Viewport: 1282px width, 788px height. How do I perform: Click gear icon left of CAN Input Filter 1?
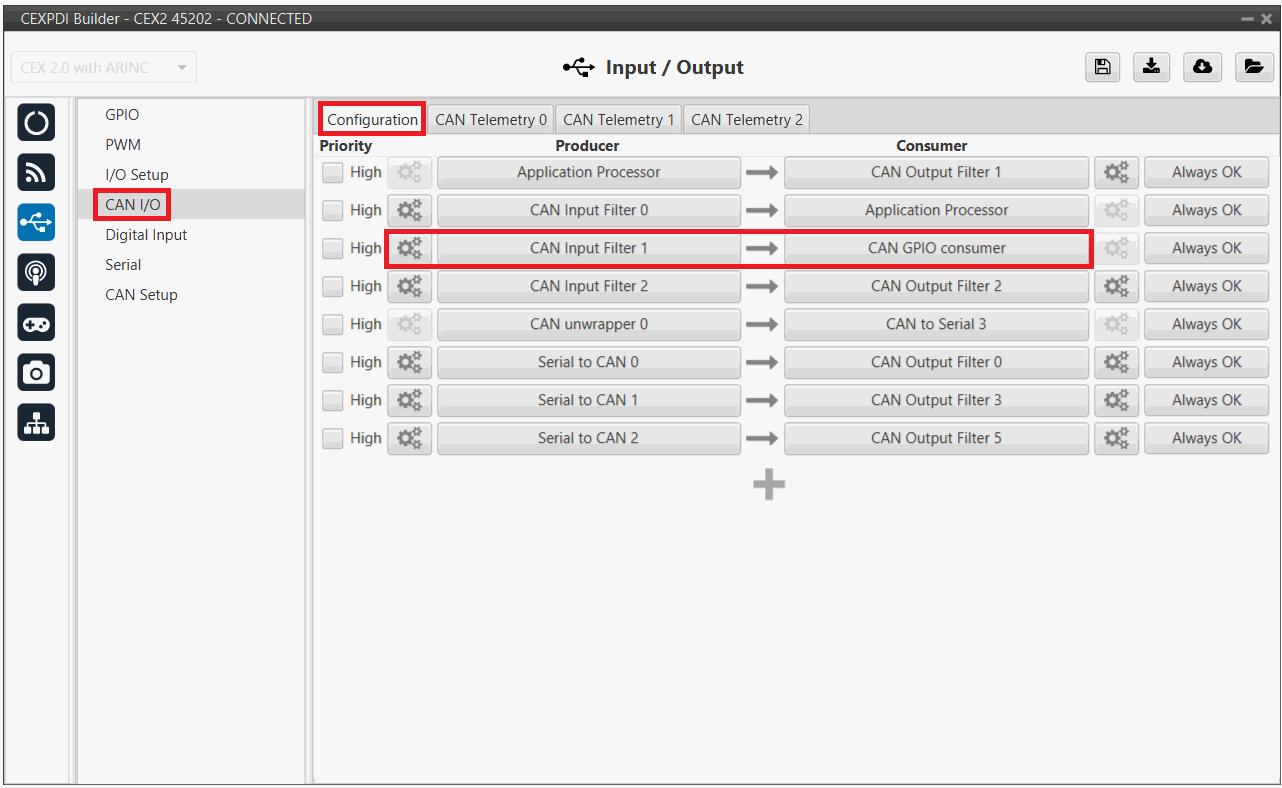coord(410,248)
